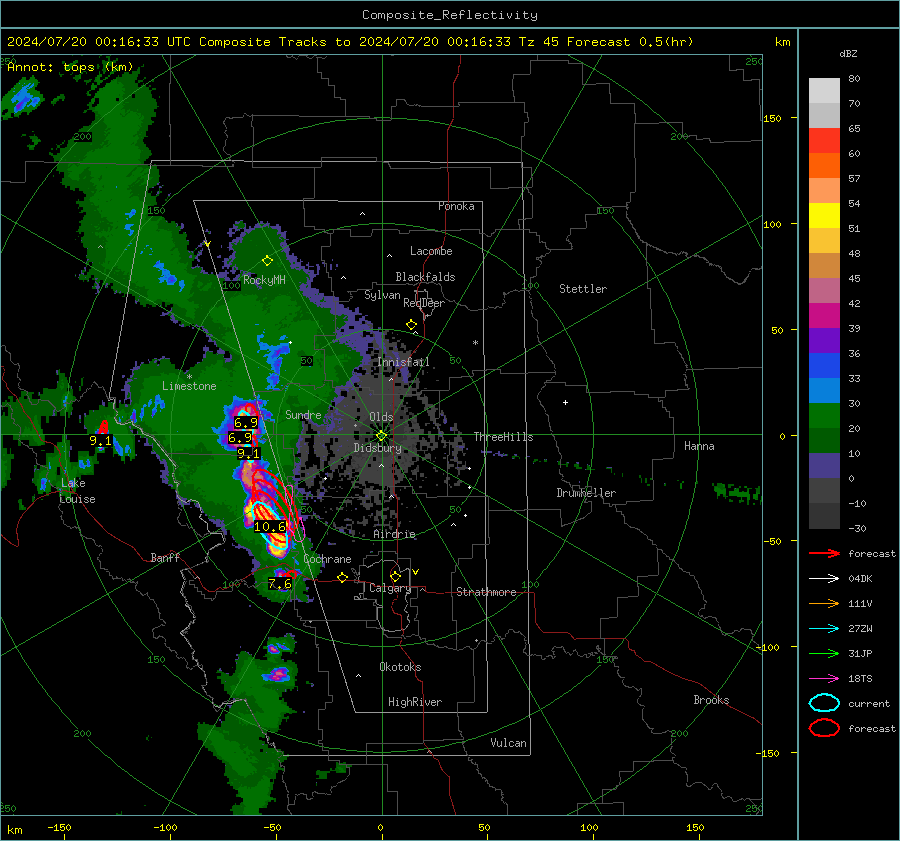Select the Lake Louise label
The width and height of the screenshot is (900, 841).
pos(77,491)
